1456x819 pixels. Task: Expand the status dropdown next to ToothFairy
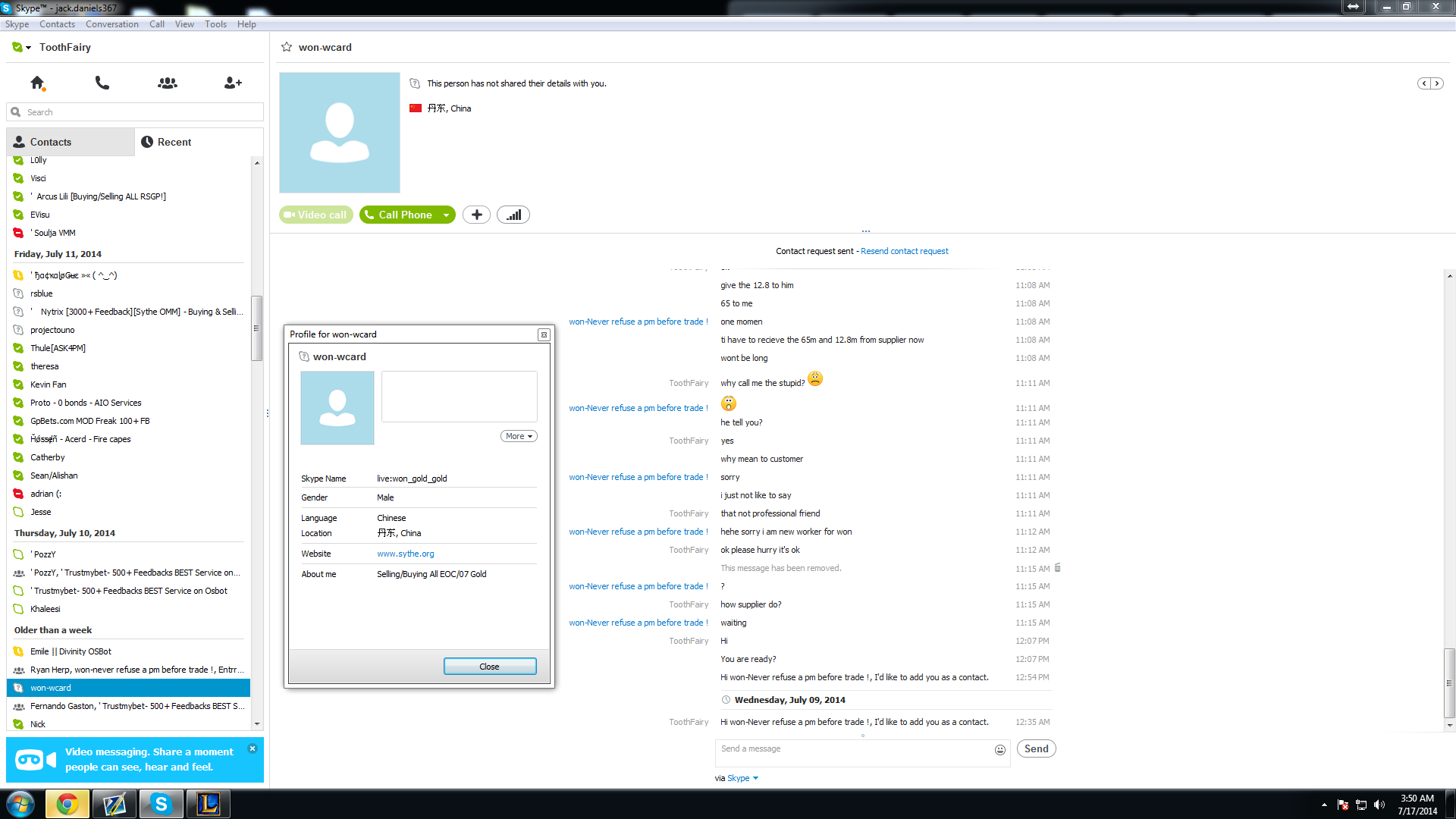[x=28, y=48]
